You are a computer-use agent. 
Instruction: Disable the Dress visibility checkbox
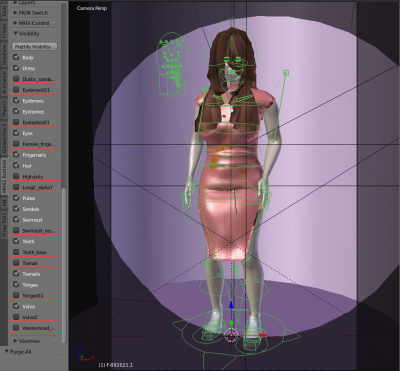[16, 68]
